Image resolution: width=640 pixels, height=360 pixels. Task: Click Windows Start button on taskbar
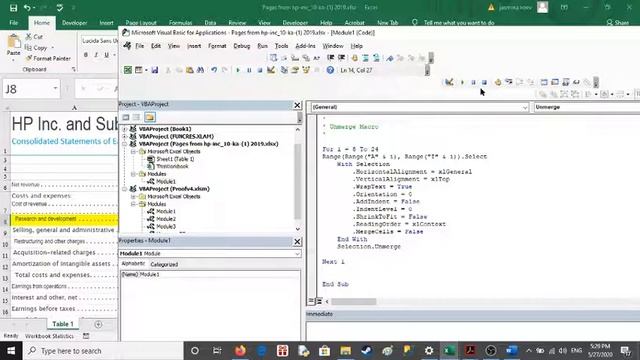11,351
